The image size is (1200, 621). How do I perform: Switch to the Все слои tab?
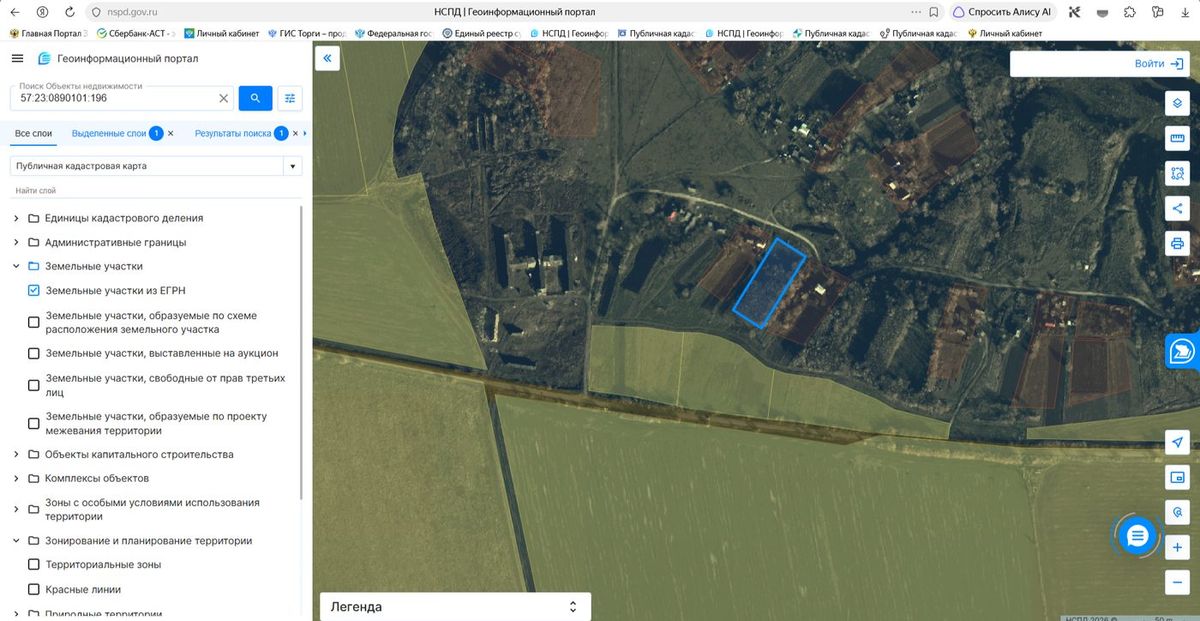33,133
